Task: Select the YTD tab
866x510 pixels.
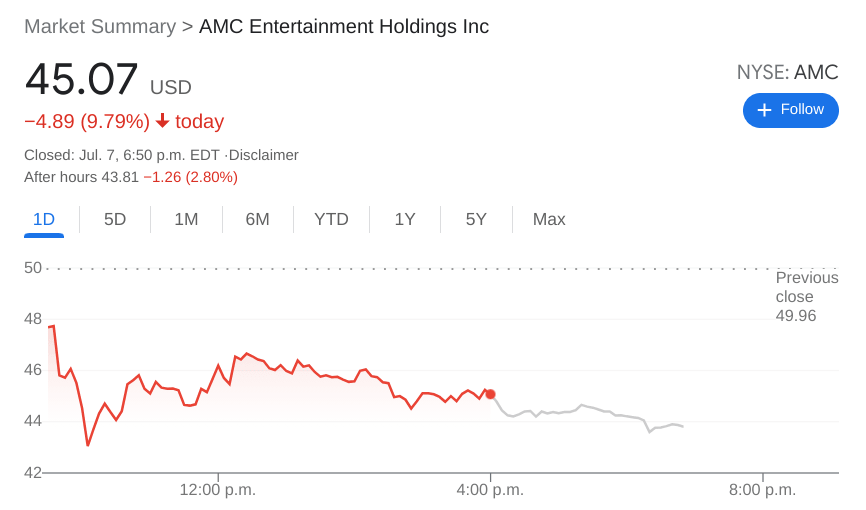Action: (x=331, y=219)
